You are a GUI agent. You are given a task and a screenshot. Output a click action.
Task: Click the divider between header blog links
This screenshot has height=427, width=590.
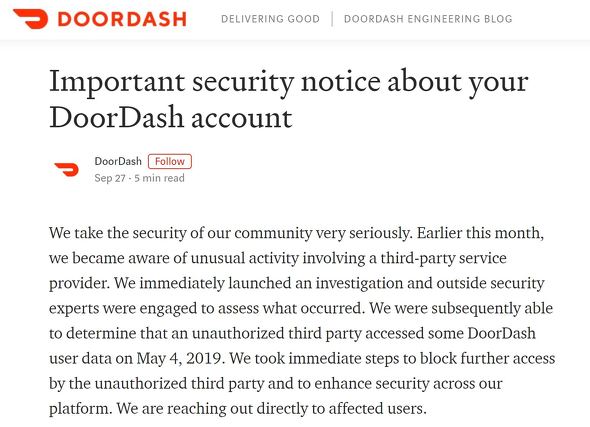pos(332,19)
